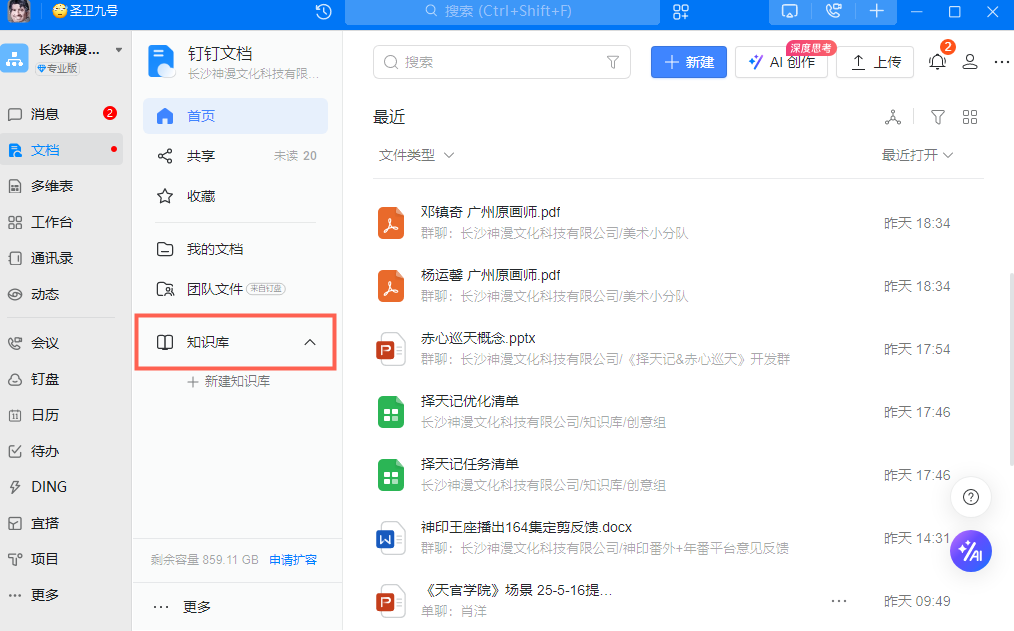The image size is (1014, 631).
Task: Click the 新建 button
Action: click(688, 62)
